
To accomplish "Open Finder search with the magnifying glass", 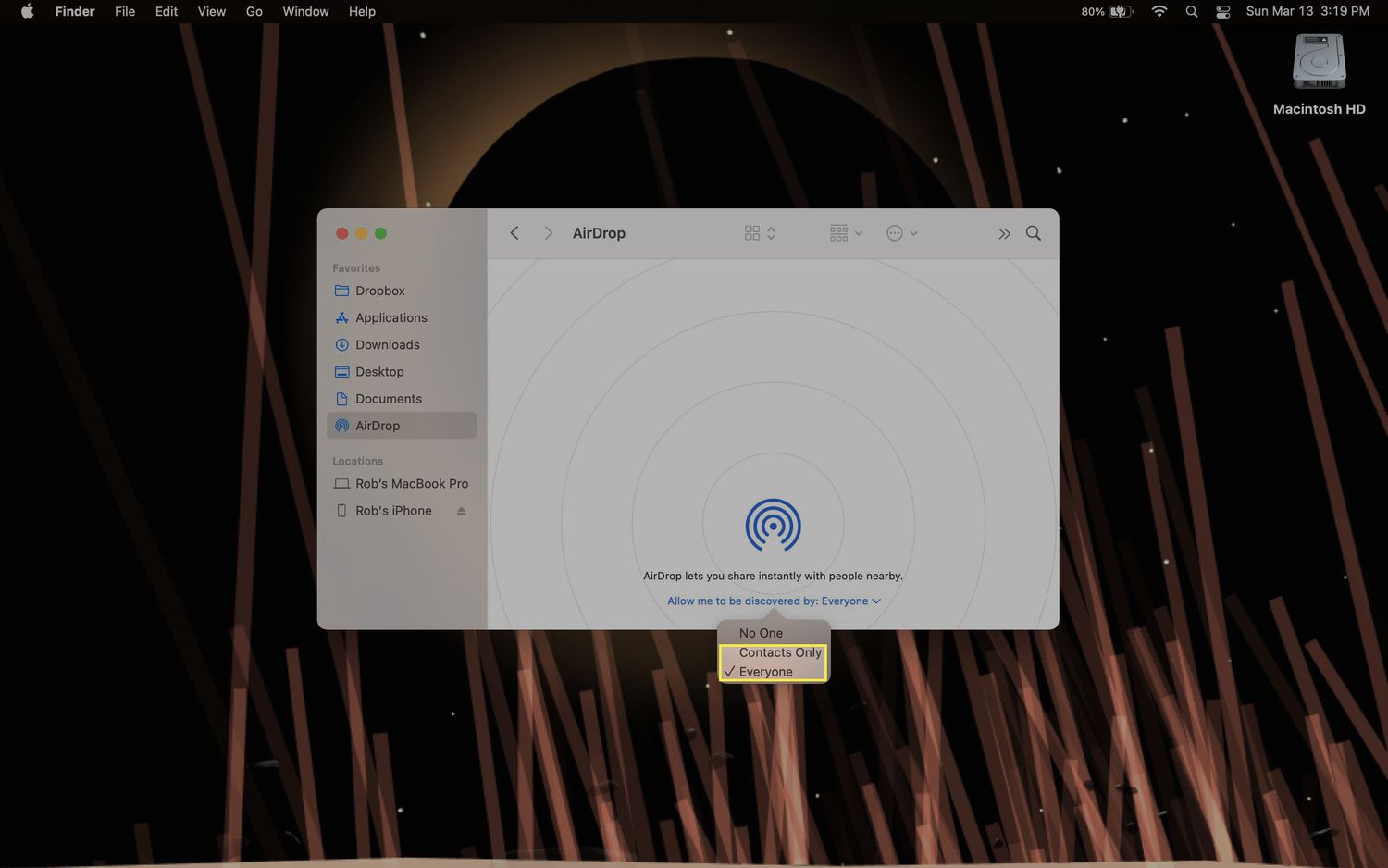I will click(1033, 233).
